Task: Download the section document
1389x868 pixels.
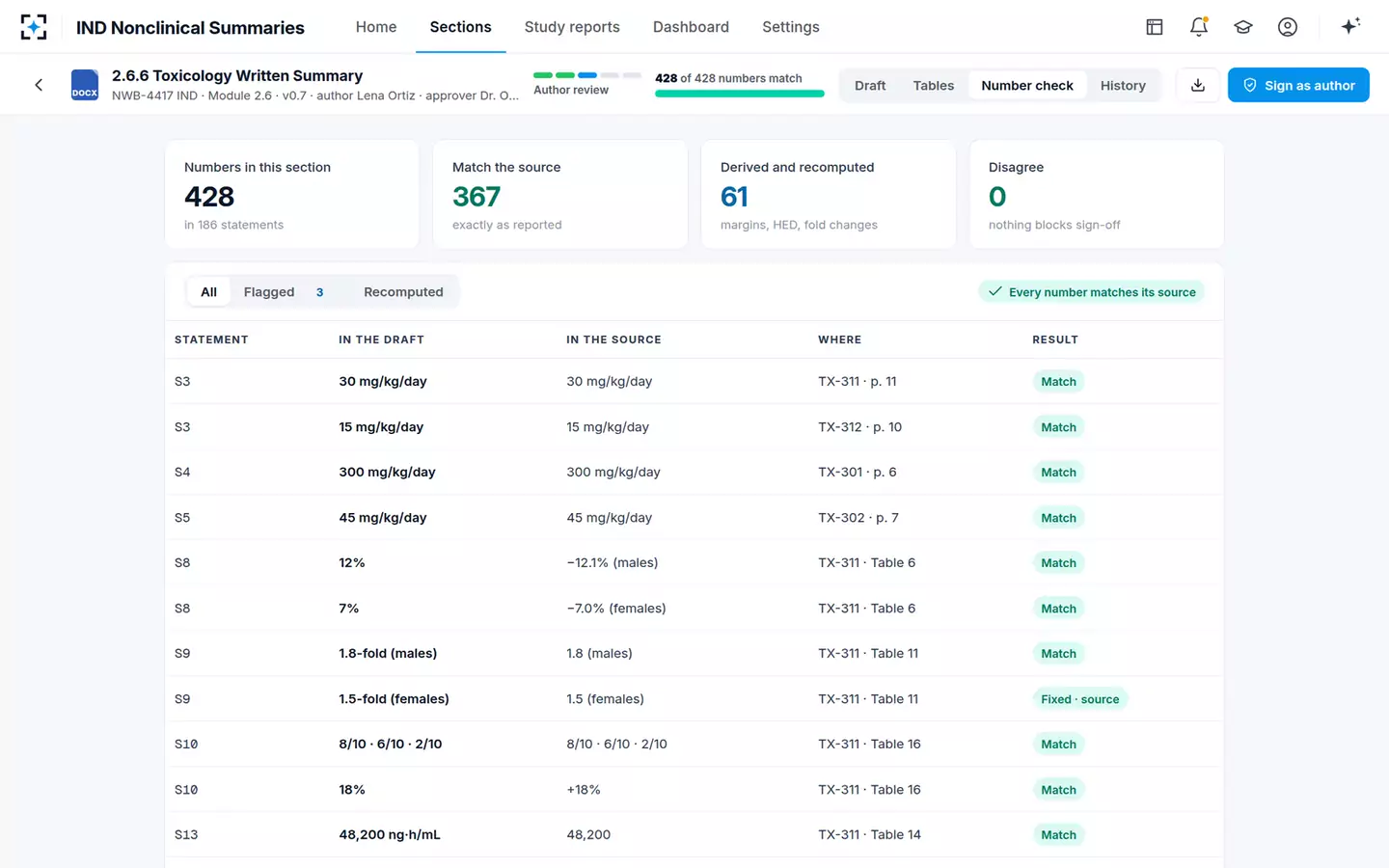Action: tap(1198, 85)
